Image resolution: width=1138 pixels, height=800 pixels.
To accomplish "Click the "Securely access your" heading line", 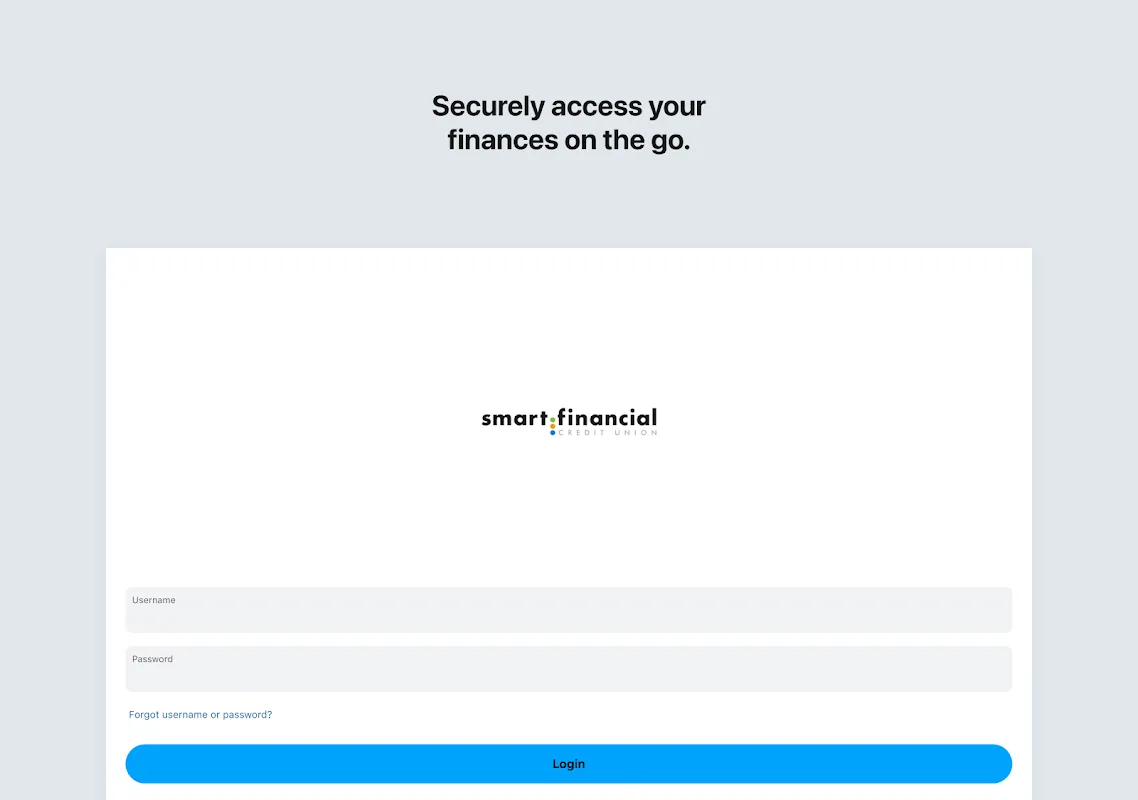I will point(568,106).
